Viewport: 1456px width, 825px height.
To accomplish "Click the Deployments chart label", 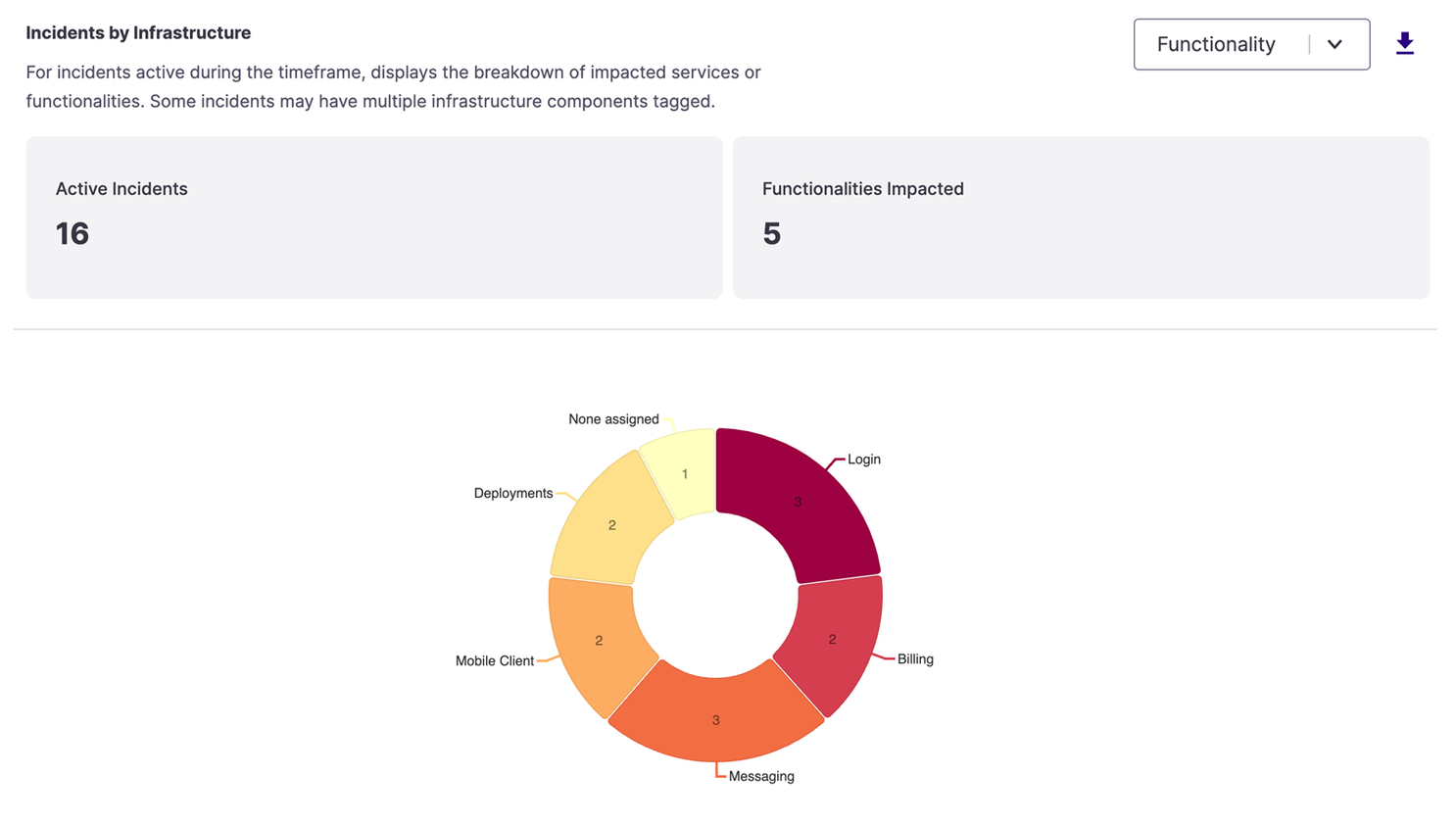I will click(513, 494).
